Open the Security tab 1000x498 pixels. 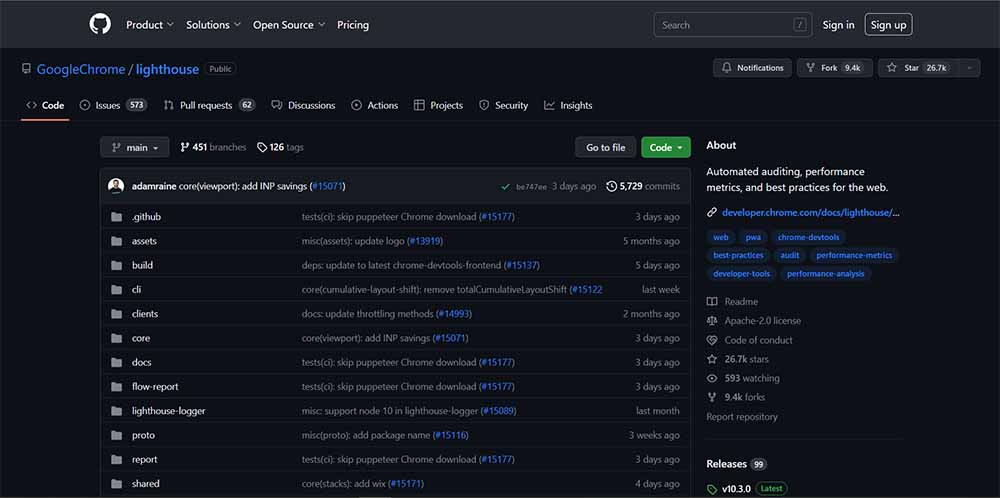[503, 105]
